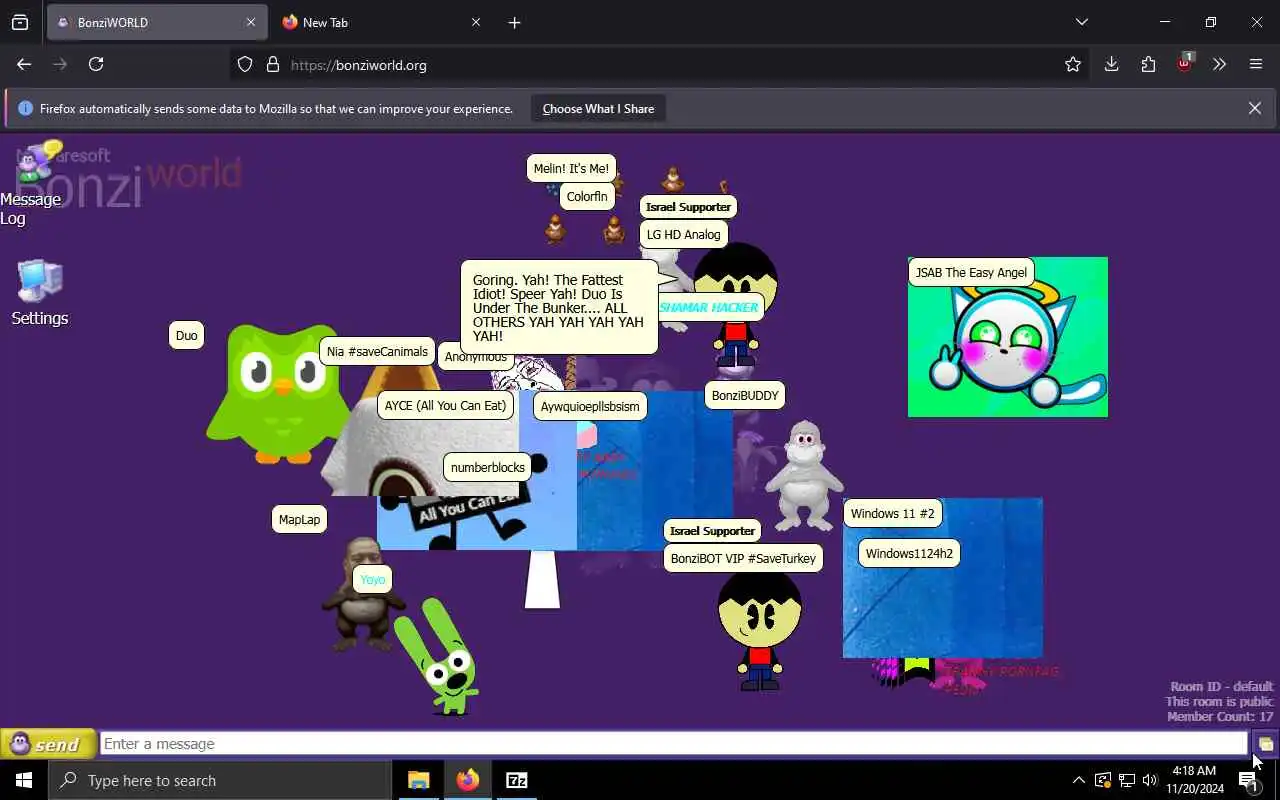Screen dimensions: 1280x800
Task: Click the green Duolingo owl character
Action: [x=278, y=393]
